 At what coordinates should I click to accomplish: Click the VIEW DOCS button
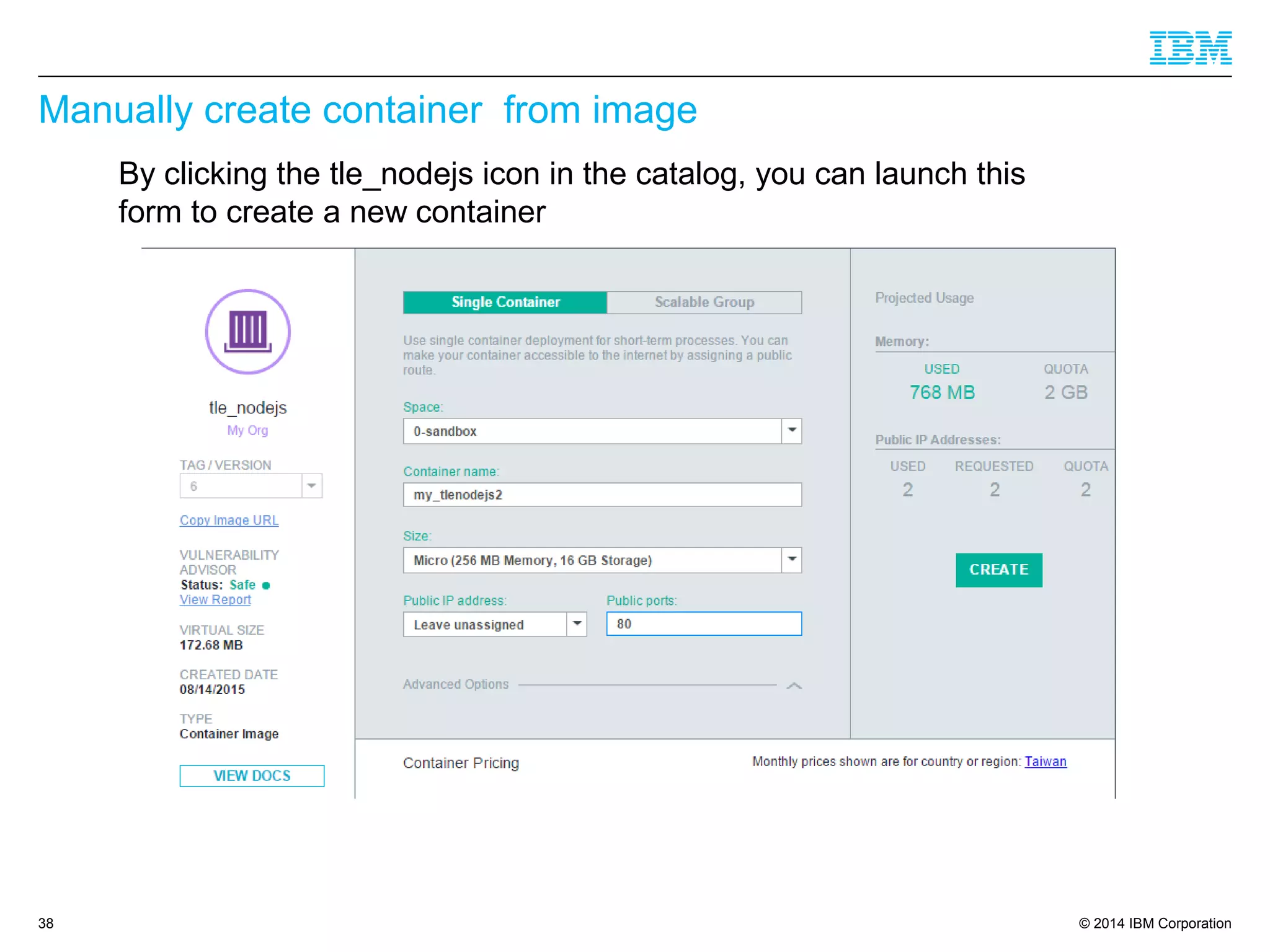pyautogui.click(x=252, y=775)
